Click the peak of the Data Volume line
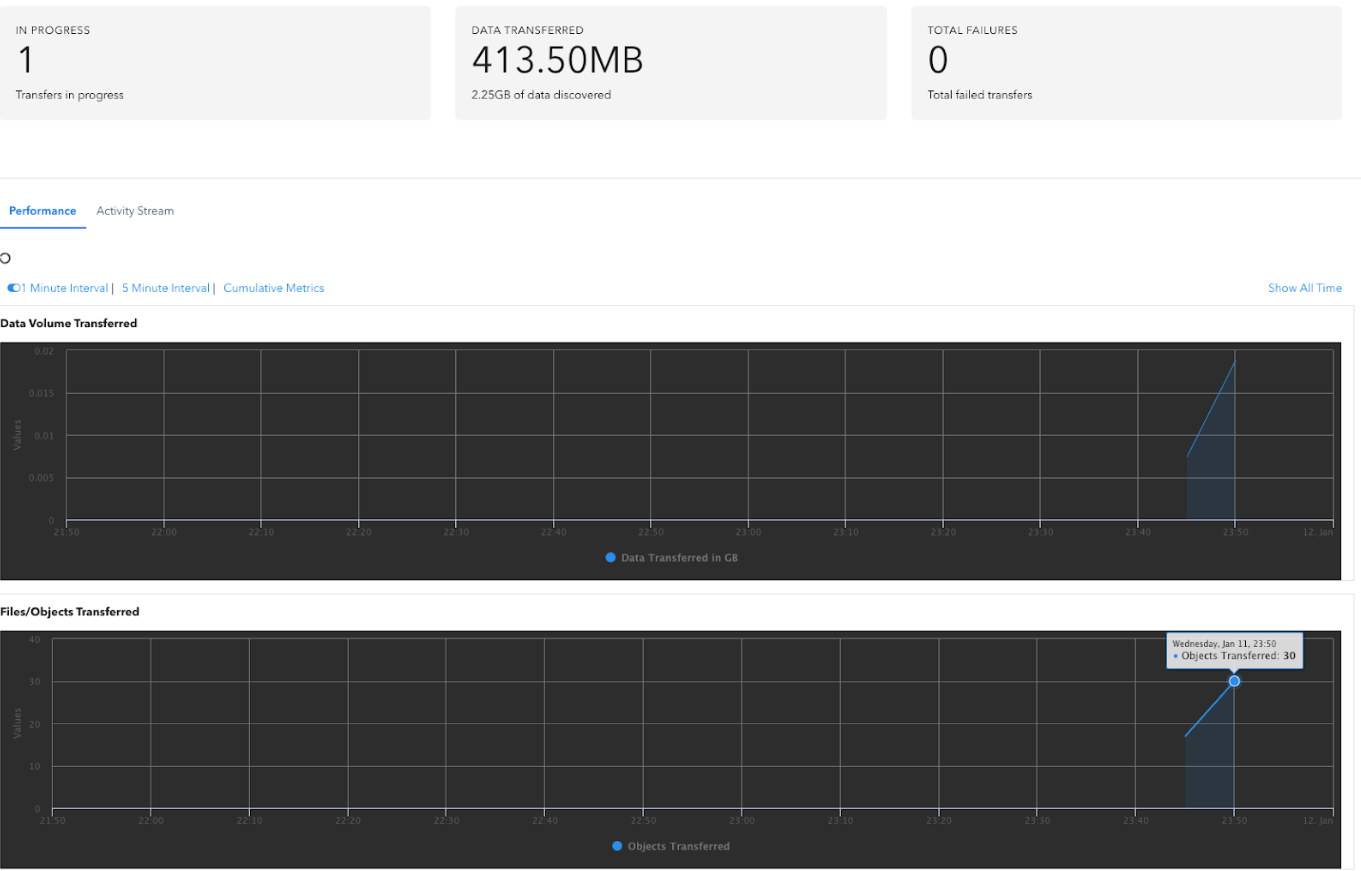This screenshot has height=871, width=1361. (1235, 362)
